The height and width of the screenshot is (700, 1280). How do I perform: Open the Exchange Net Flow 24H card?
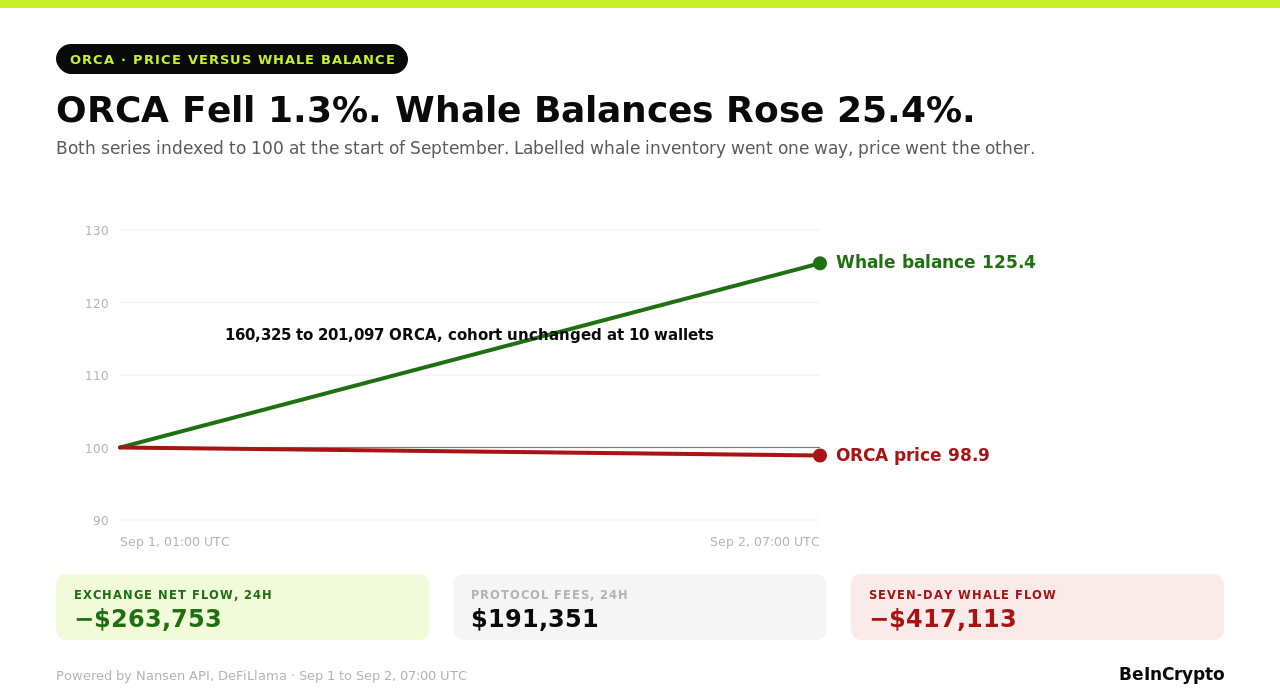pos(242,607)
